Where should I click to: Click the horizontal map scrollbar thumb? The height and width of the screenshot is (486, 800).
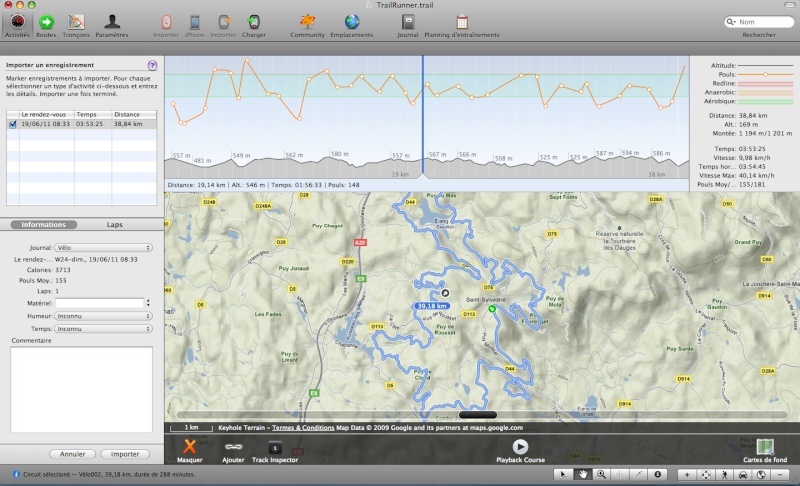coord(478,415)
